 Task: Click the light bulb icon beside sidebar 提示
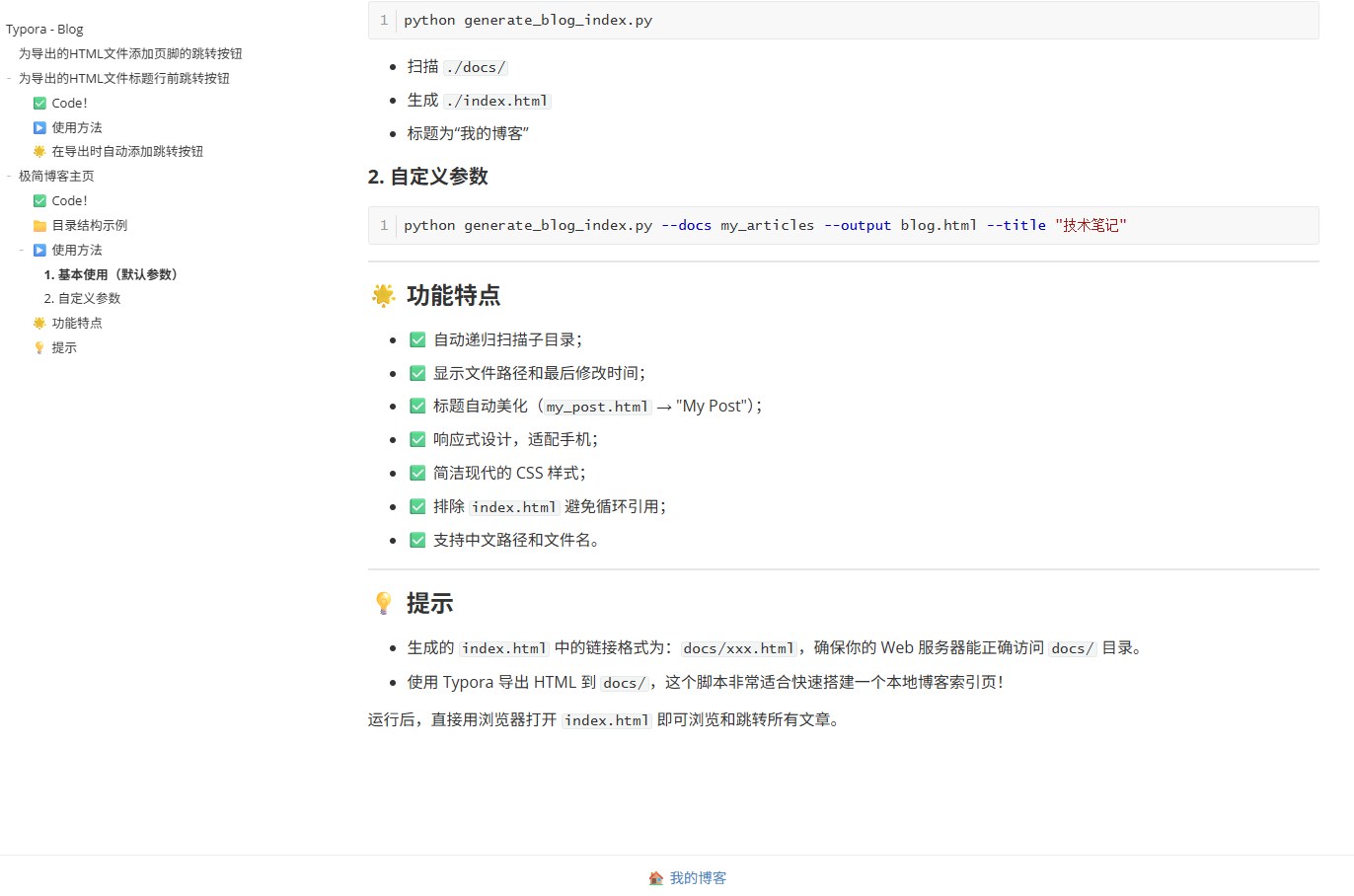point(39,348)
